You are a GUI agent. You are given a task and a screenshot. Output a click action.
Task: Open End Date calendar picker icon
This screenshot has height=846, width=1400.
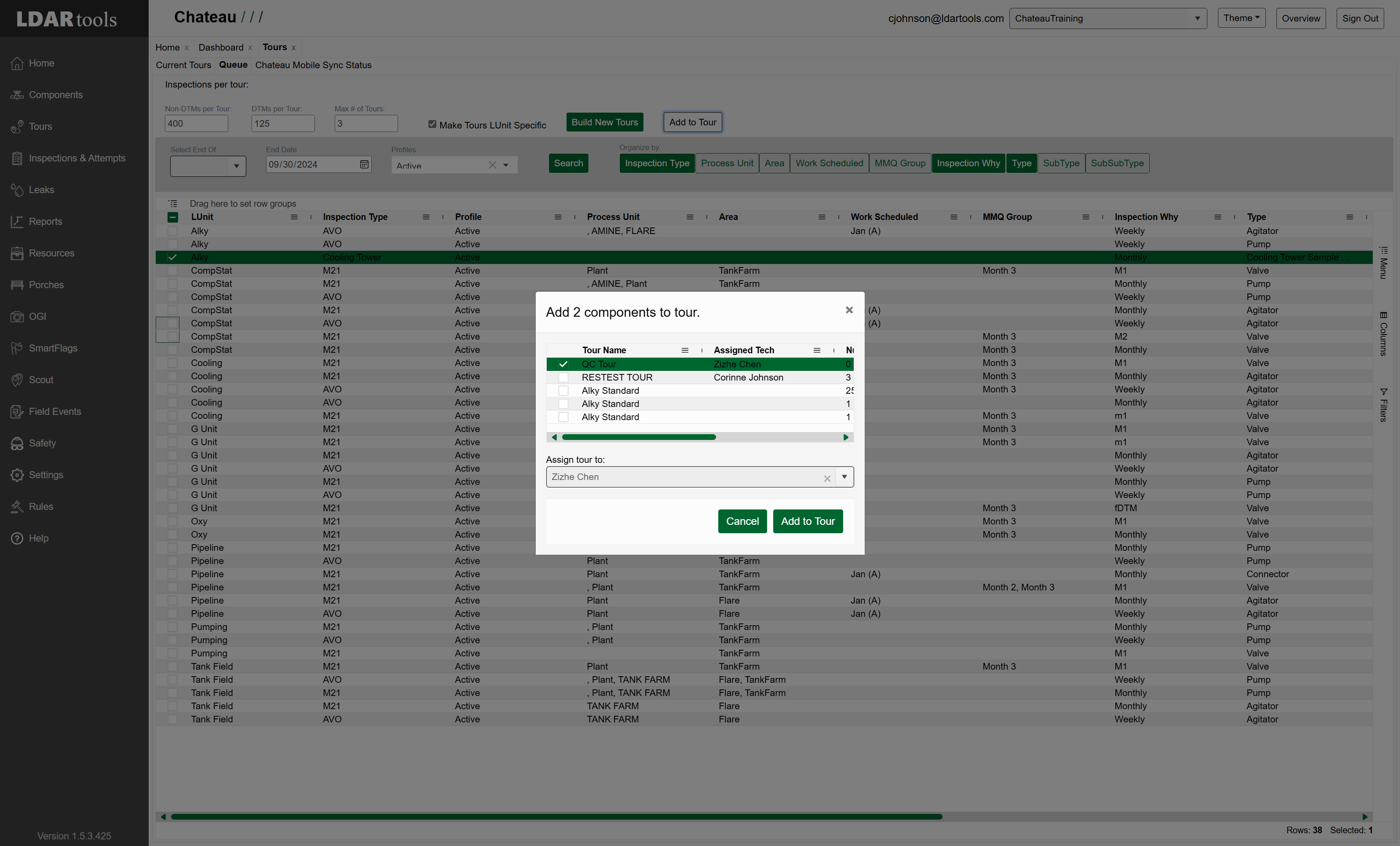(364, 164)
